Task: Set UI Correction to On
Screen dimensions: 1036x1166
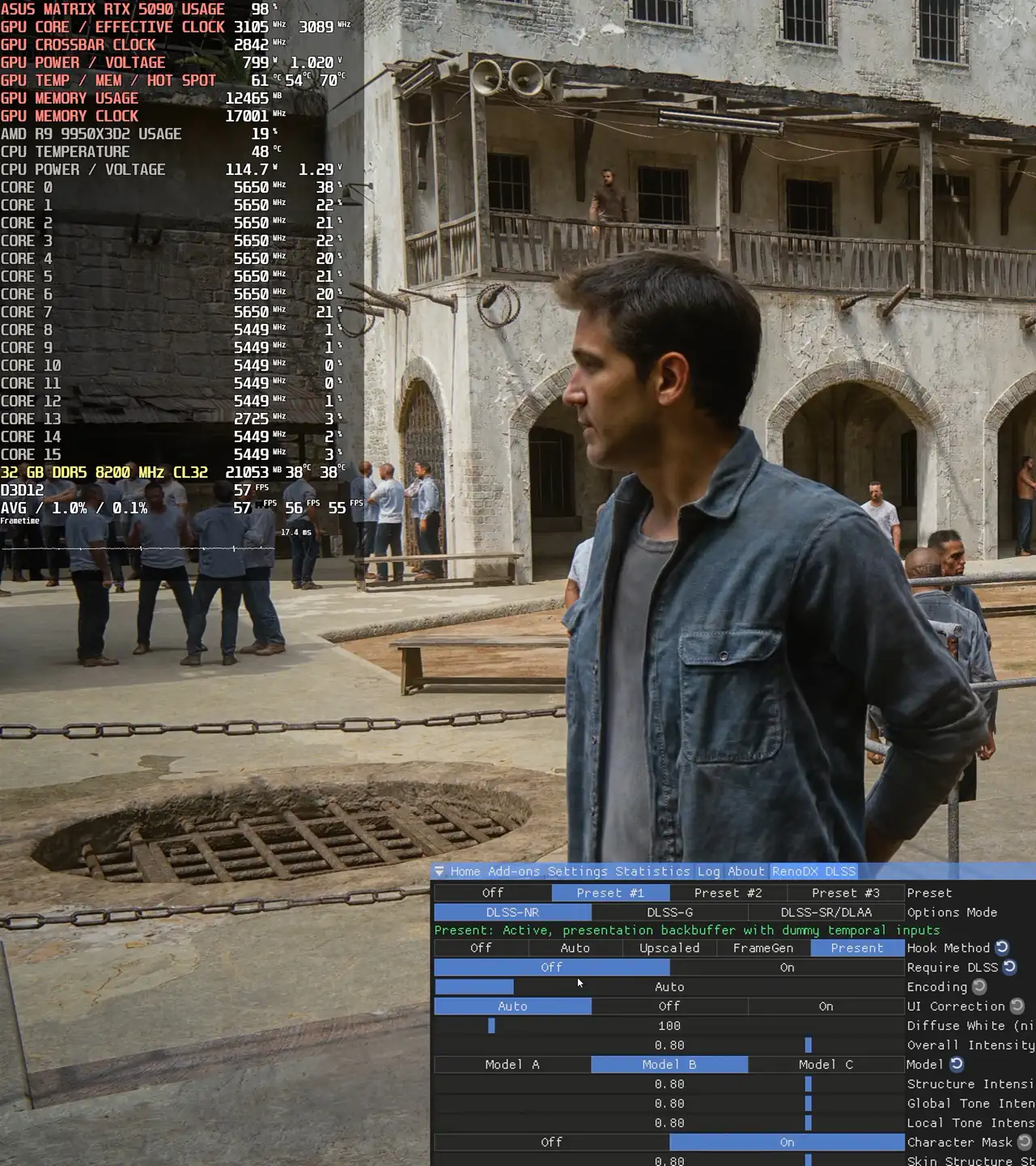Action: (826, 1006)
